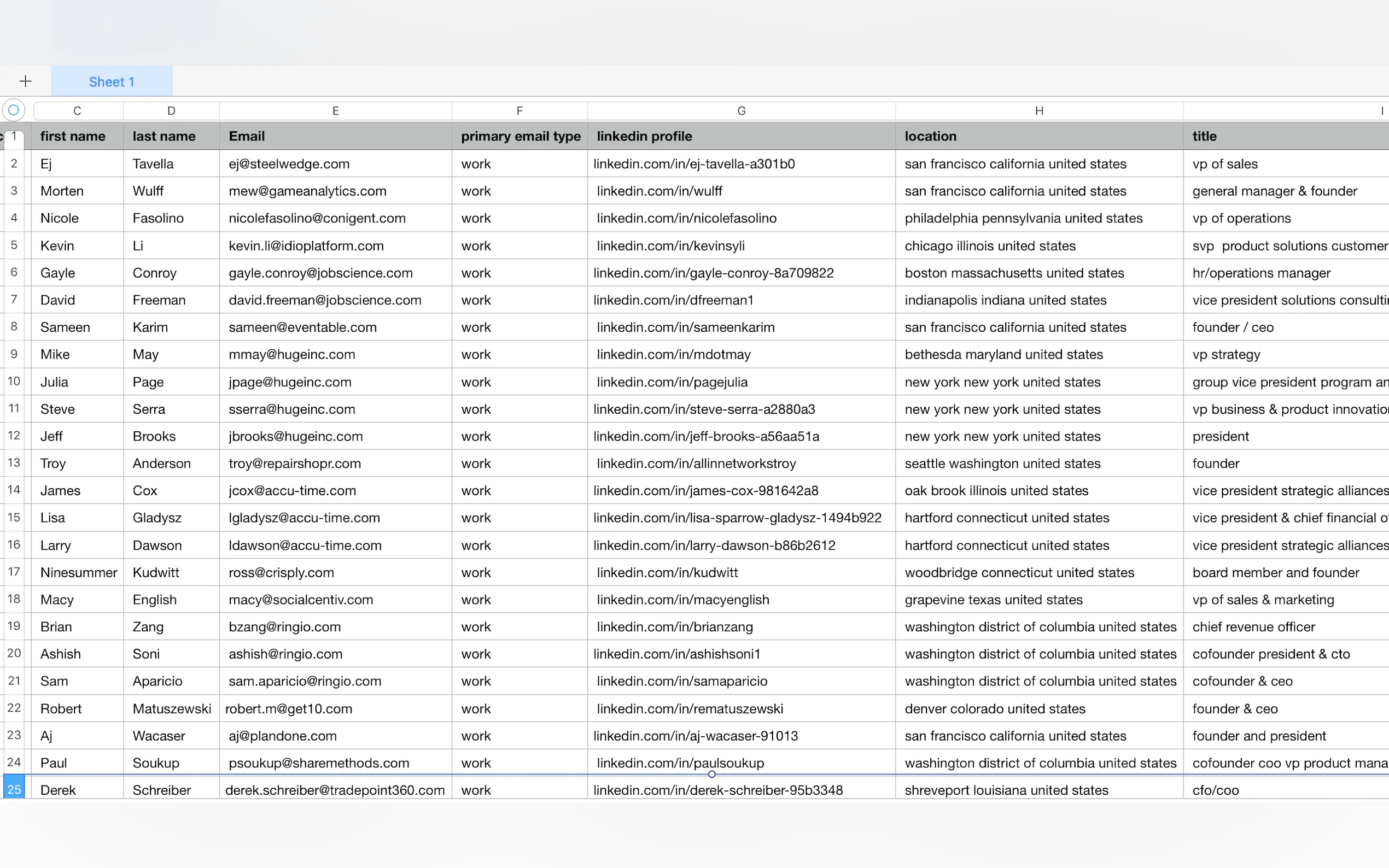Select the Ninesummer first name cell
Image resolution: width=1389 pixels, height=868 pixels.
pos(77,572)
